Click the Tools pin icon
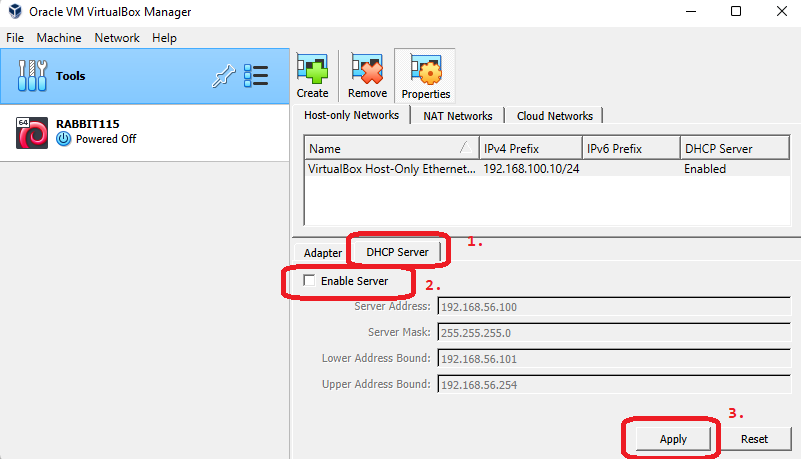Viewport: 801px width, 459px height. click(224, 76)
